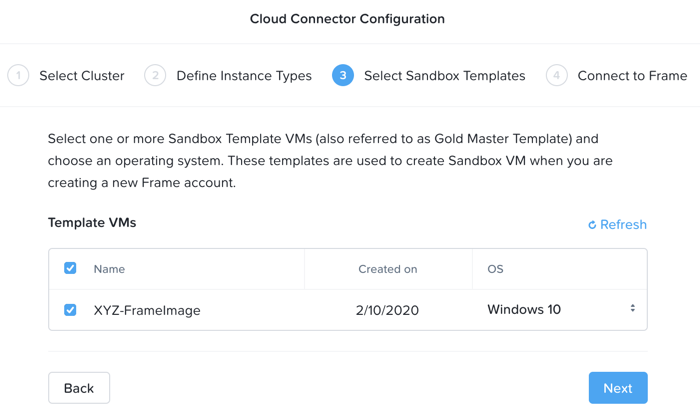Click the step 1 circle icon
Image resolution: width=700 pixels, height=418 pixels.
click(18, 75)
